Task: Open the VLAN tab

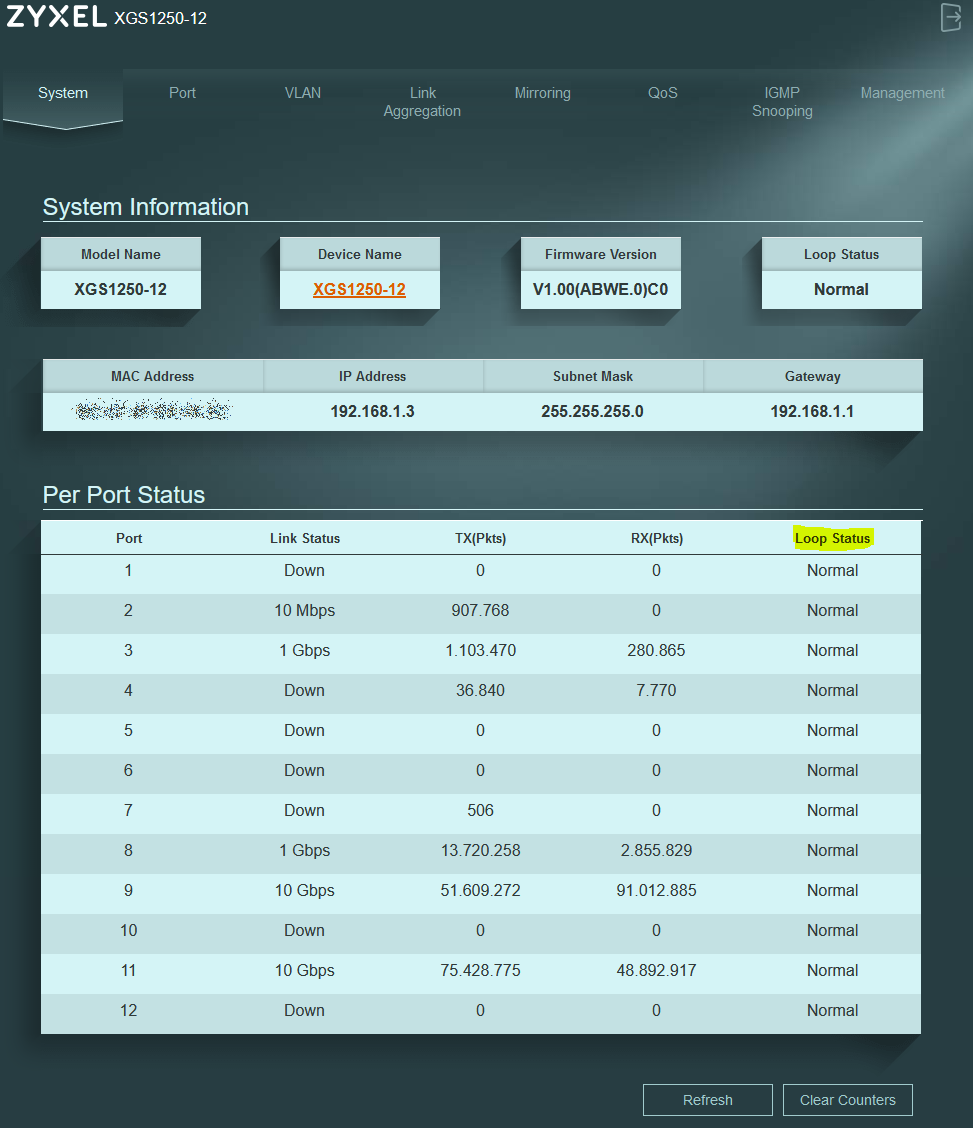Action: 303,93
